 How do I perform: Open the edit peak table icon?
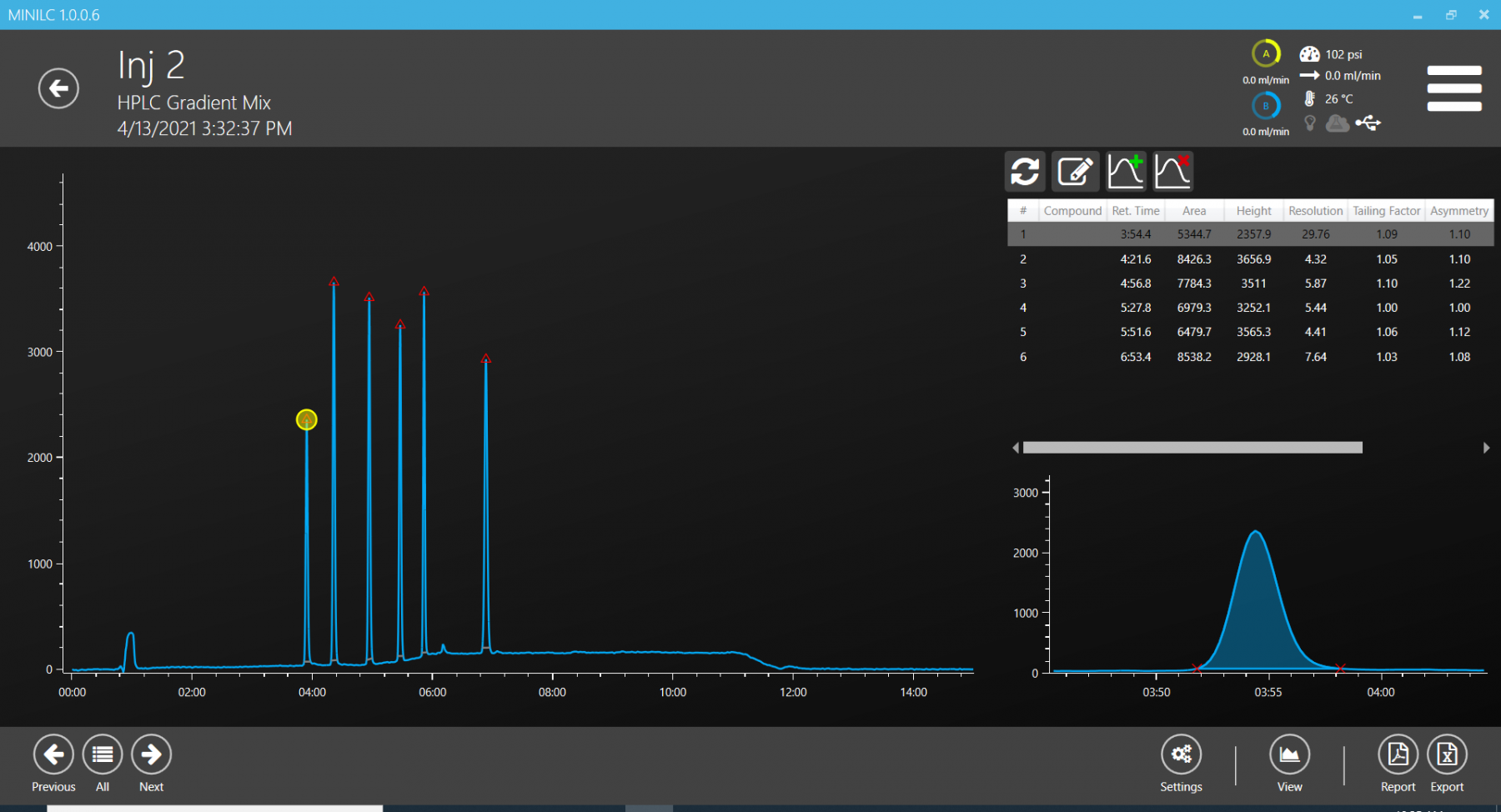1075,172
